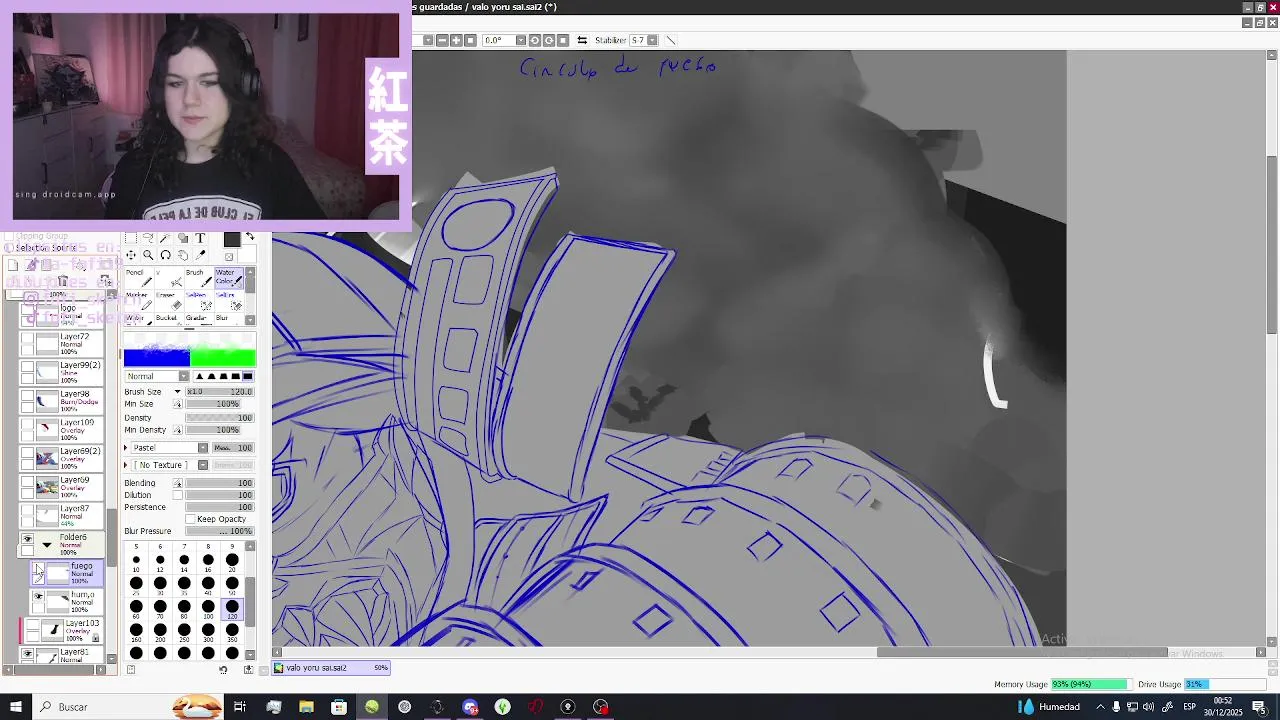Image resolution: width=1280 pixels, height=720 pixels.
Task: Click the transparent color toggle icon
Action: 229,257
